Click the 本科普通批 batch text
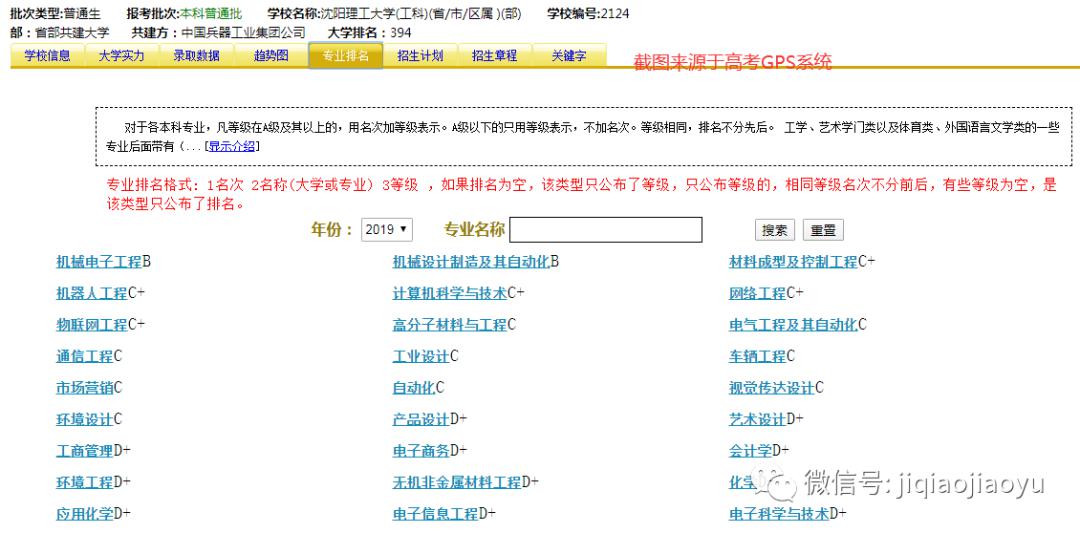The height and width of the screenshot is (533, 1080). point(211,14)
